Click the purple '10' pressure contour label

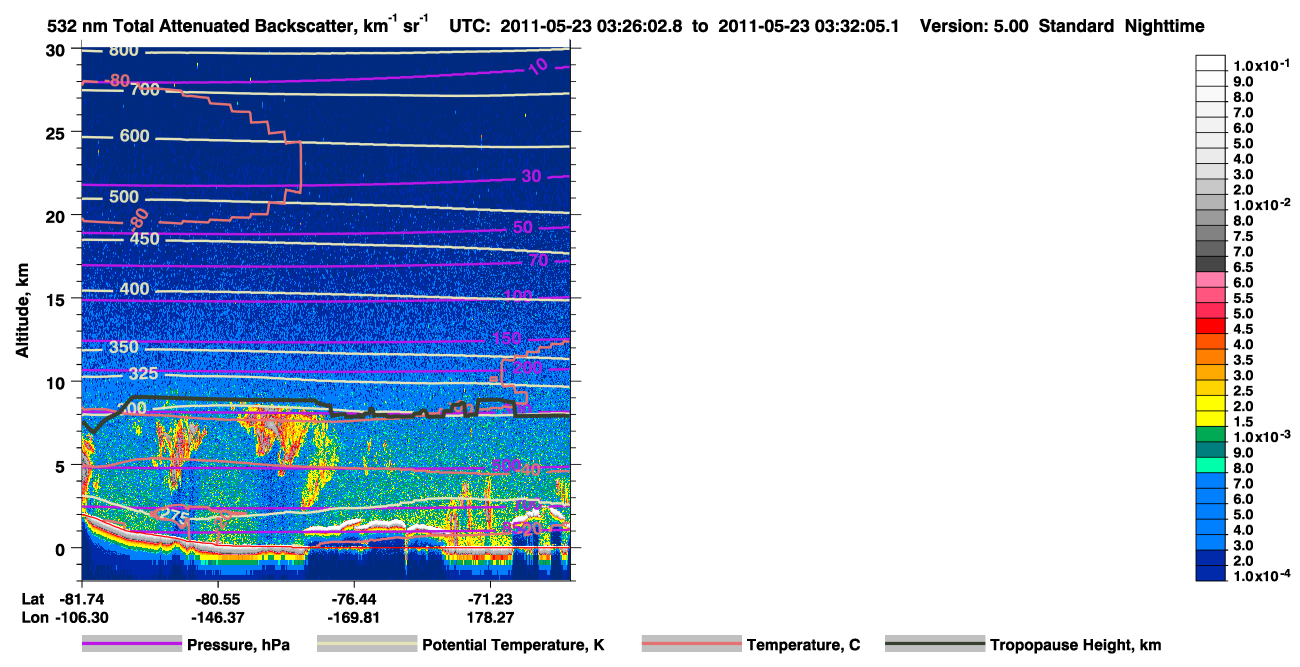pyautogui.click(x=537, y=67)
